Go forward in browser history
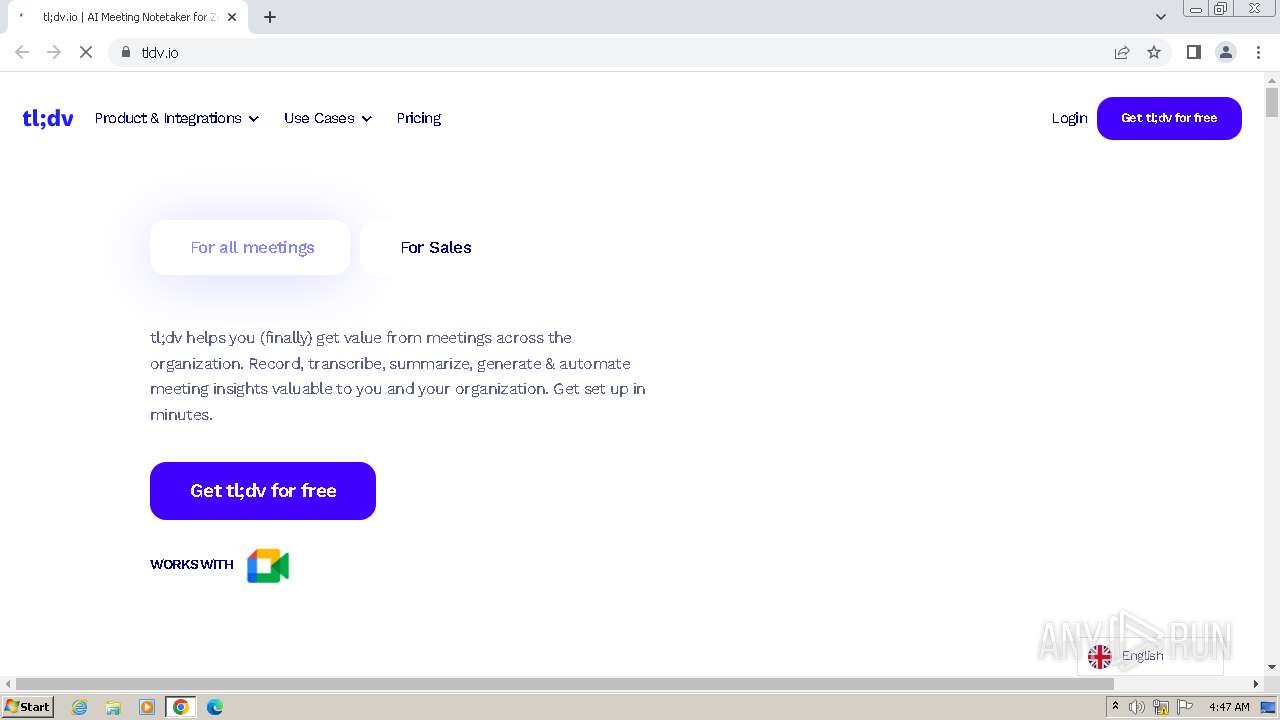This screenshot has height=720, width=1280. coord(54,52)
